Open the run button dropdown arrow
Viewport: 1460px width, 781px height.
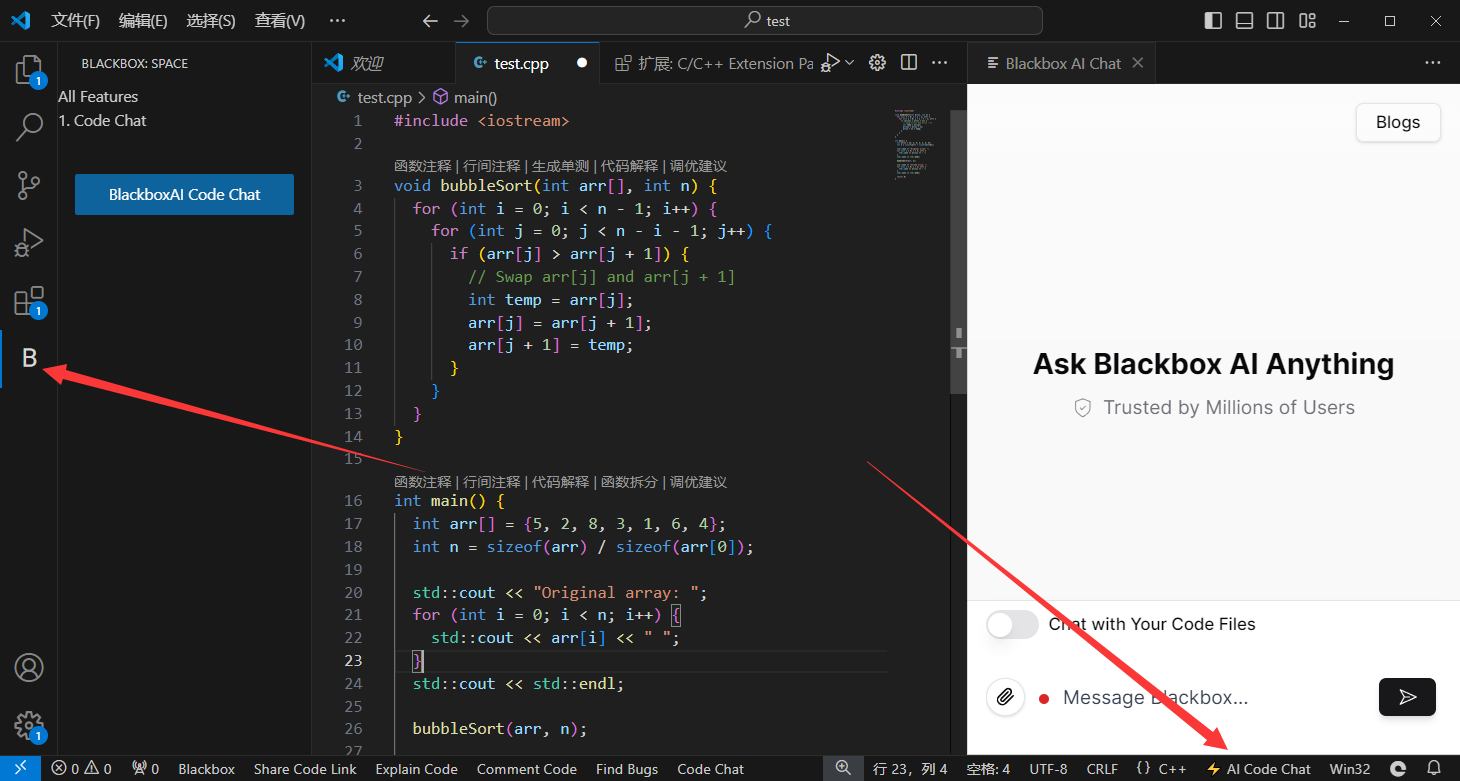coord(850,63)
